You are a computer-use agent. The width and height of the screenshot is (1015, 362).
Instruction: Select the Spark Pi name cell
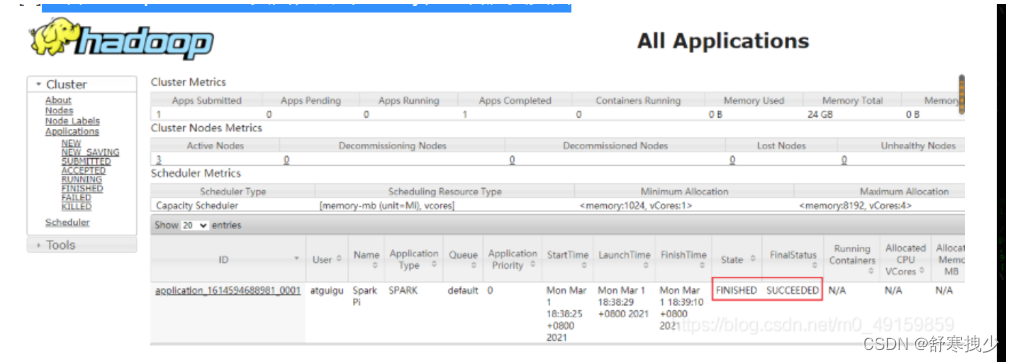(365, 296)
